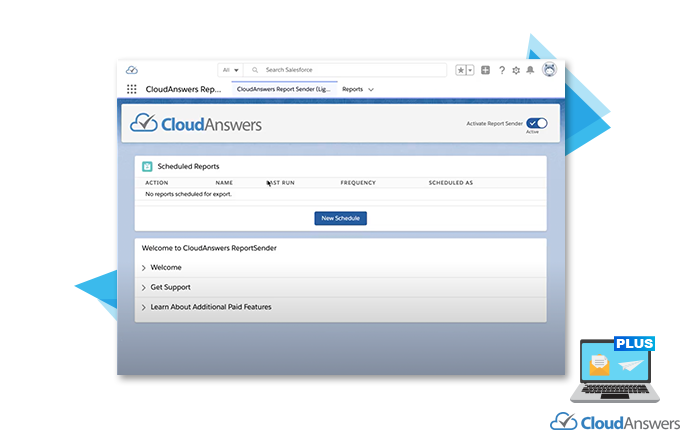Click the New Schedule button
This screenshot has width=685, height=436.
(341, 218)
